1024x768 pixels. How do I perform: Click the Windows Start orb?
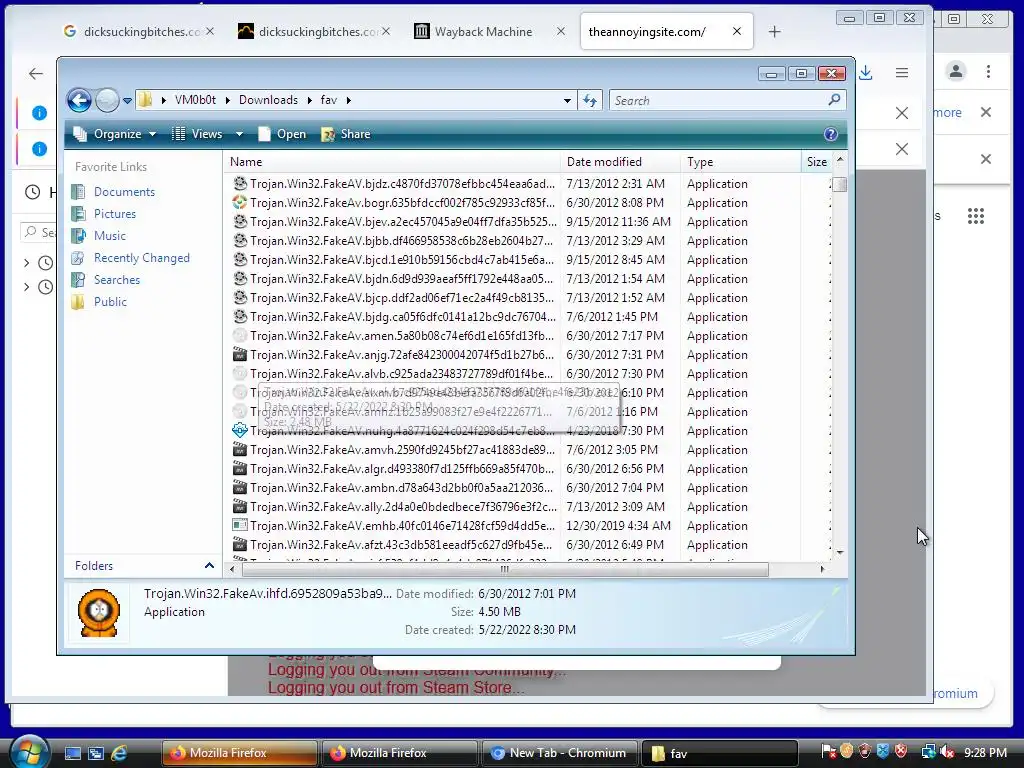[x=29, y=752]
